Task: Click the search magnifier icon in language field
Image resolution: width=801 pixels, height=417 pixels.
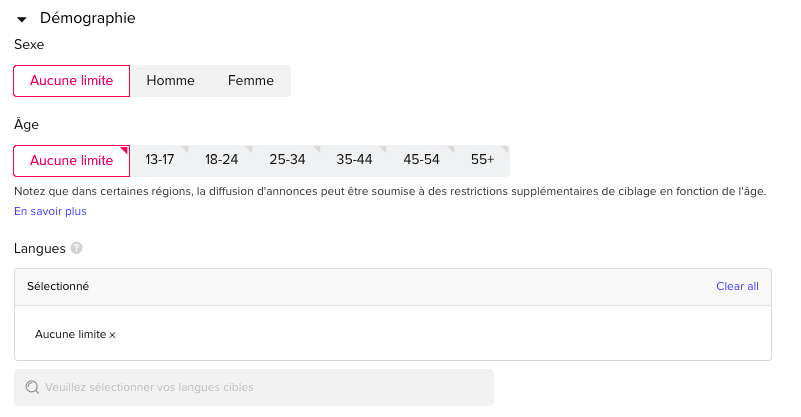Action: pyautogui.click(x=32, y=387)
